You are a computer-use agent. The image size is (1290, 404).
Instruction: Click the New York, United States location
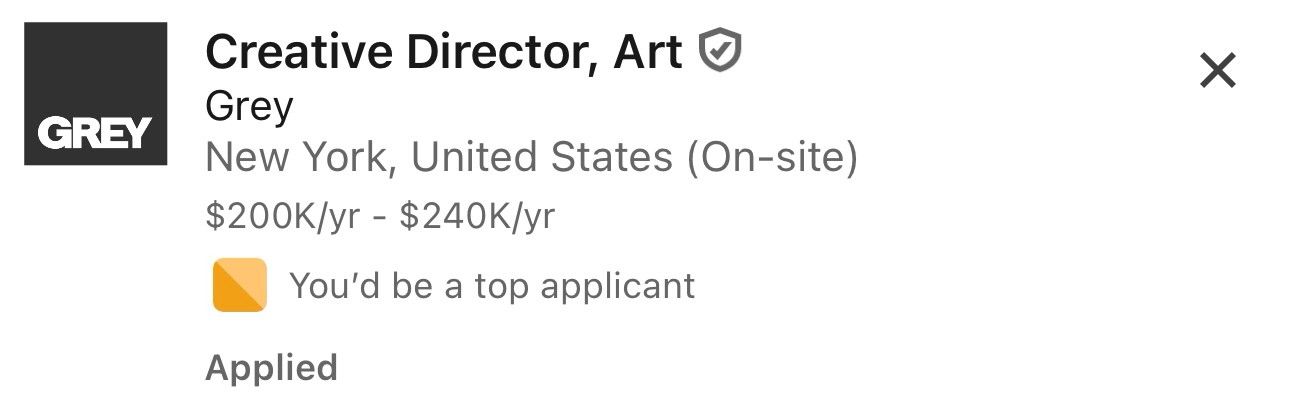[439, 158]
